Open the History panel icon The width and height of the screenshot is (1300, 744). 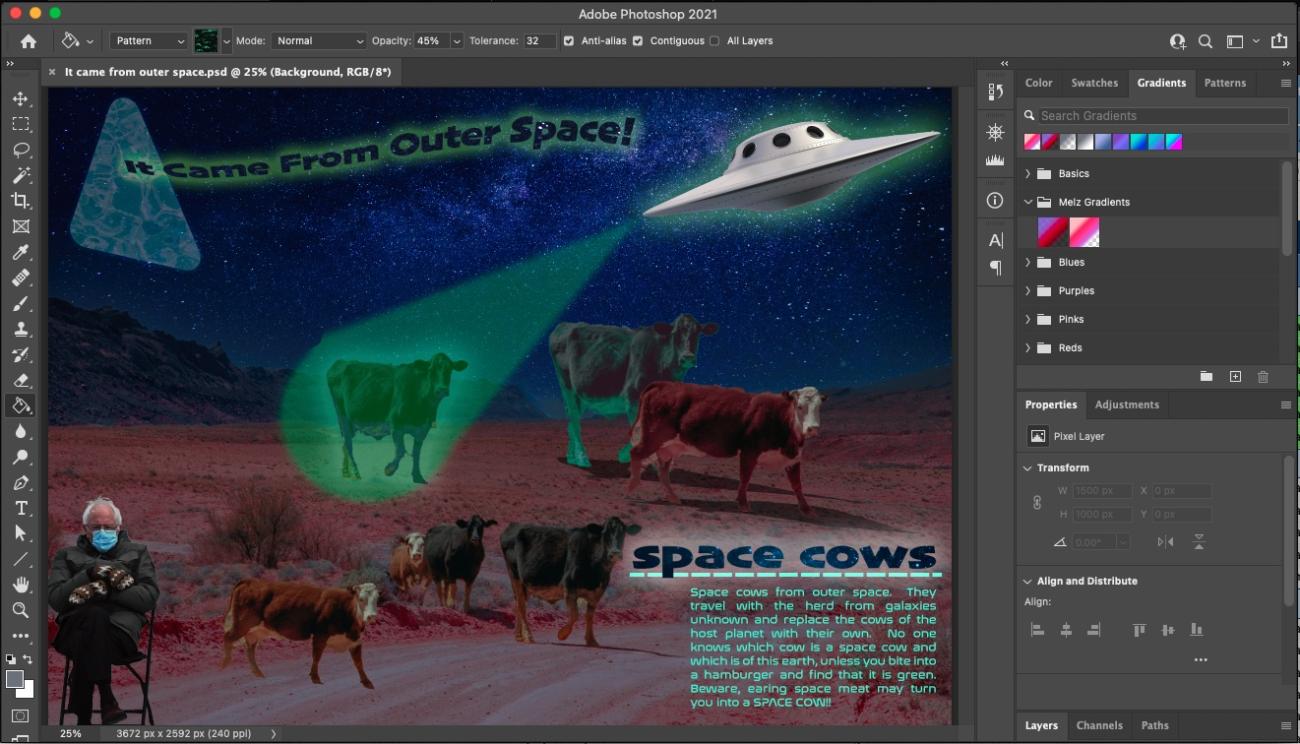[x=995, y=92]
